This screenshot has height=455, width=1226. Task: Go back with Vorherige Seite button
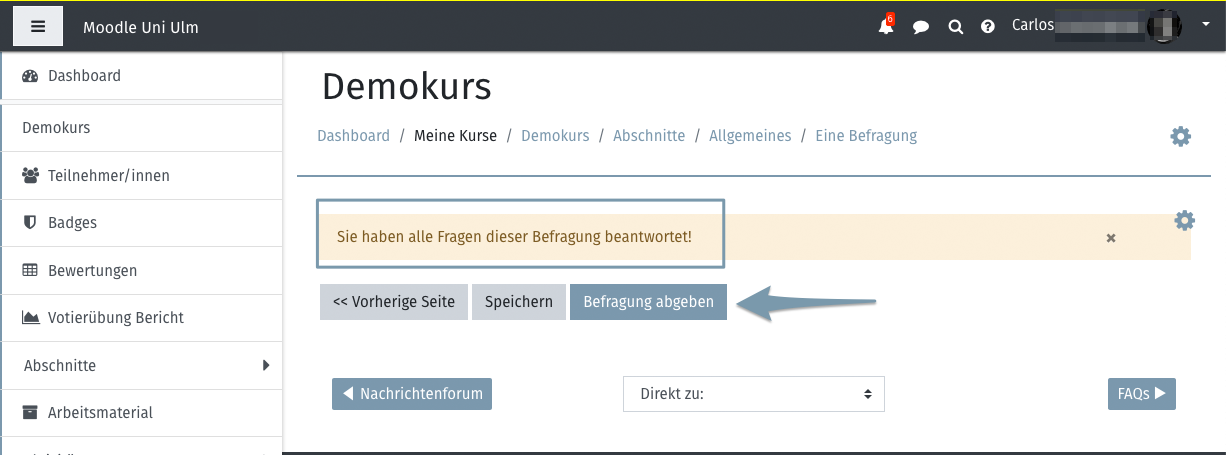click(394, 302)
